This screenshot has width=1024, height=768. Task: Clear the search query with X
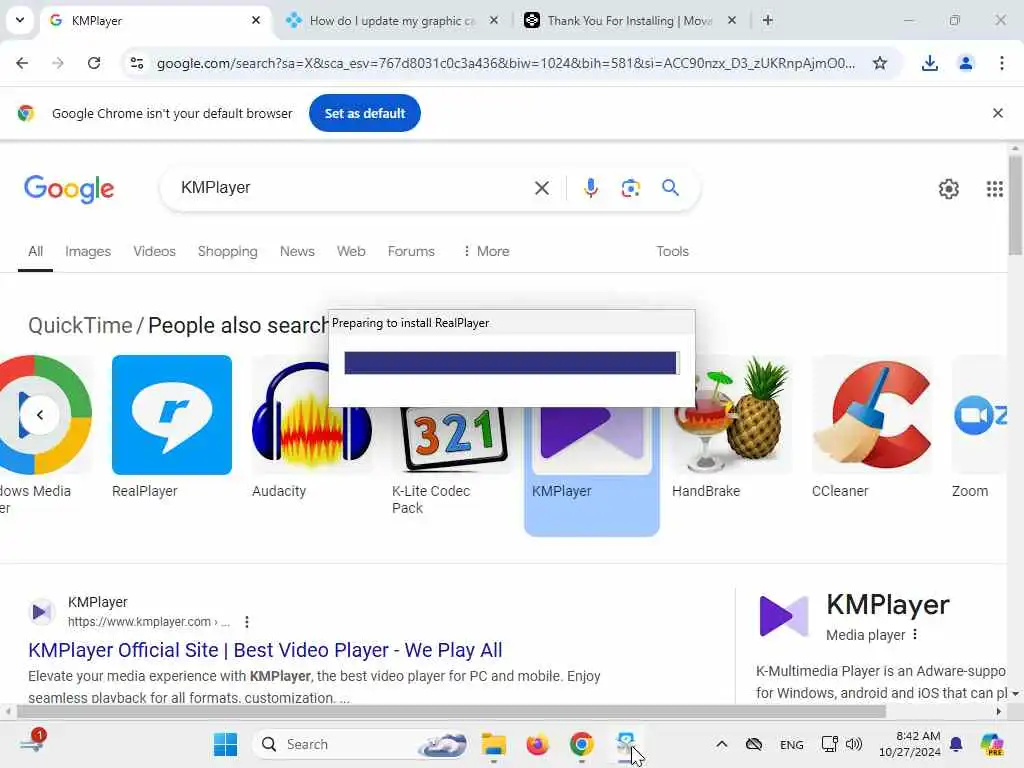pos(541,188)
